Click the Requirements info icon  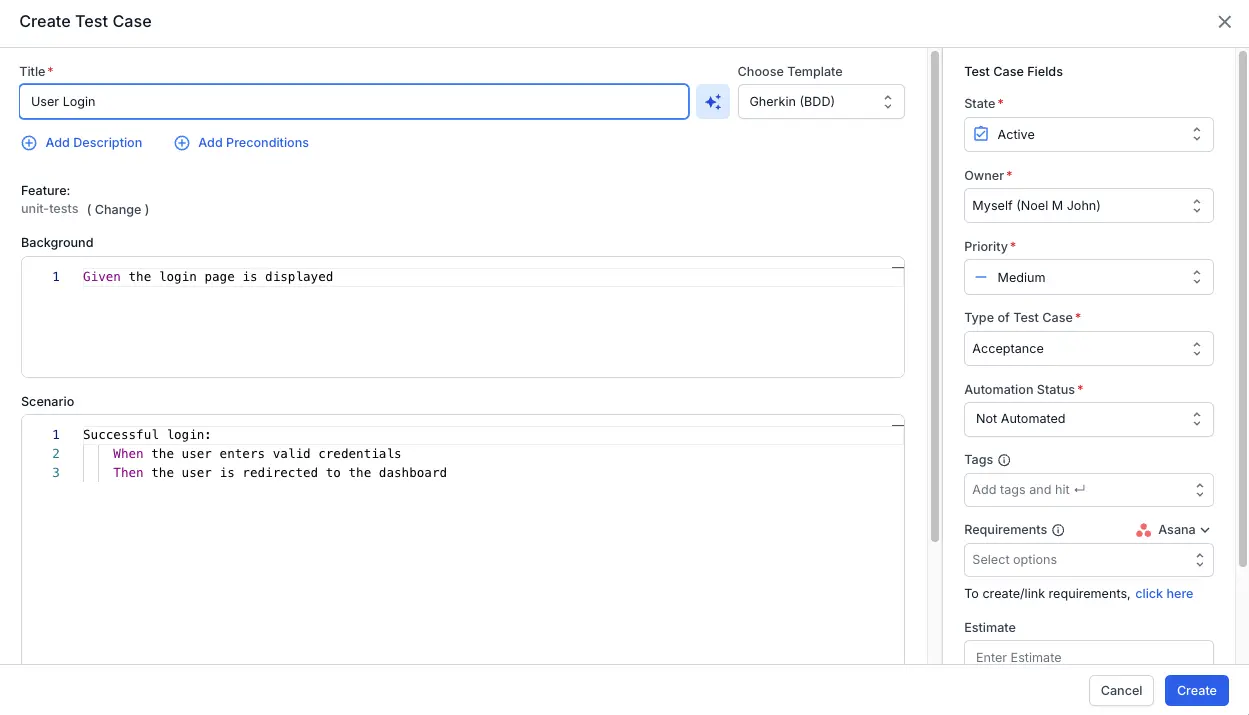(1058, 530)
